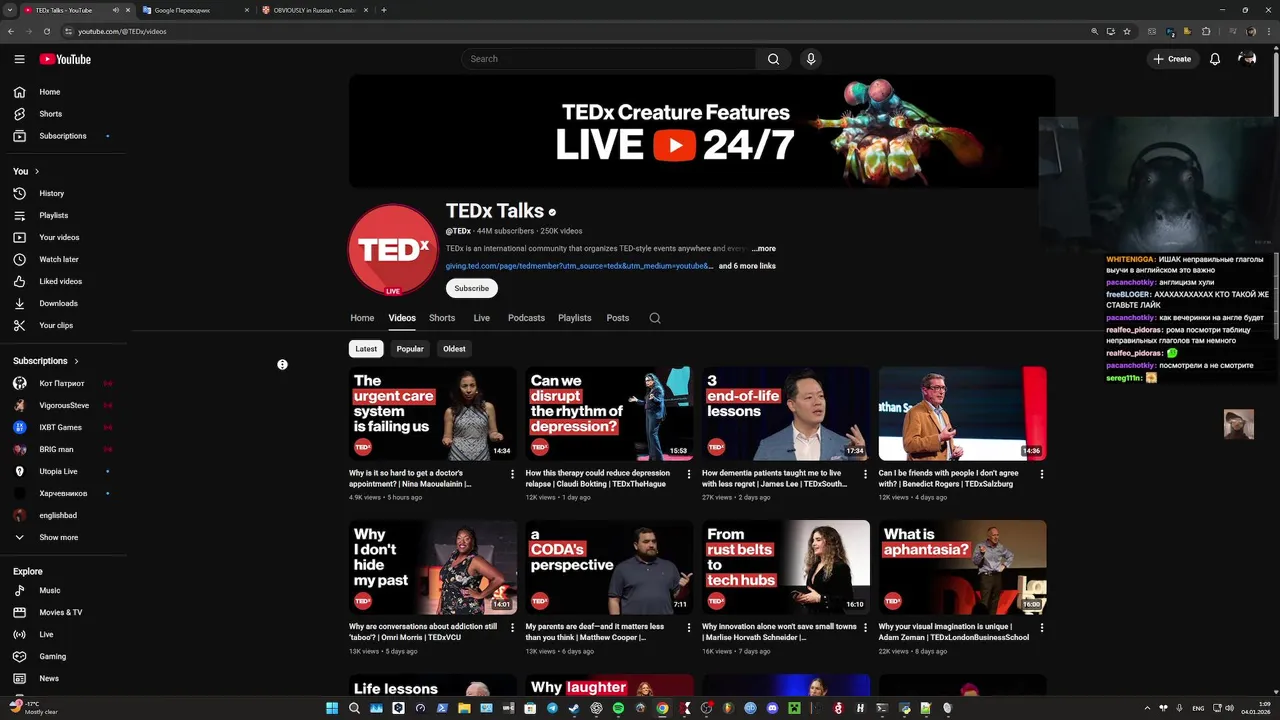The height and width of the screenshot is (720, 1280).
Task: Open a new browser tab
Action: click(x=384, y=10)
